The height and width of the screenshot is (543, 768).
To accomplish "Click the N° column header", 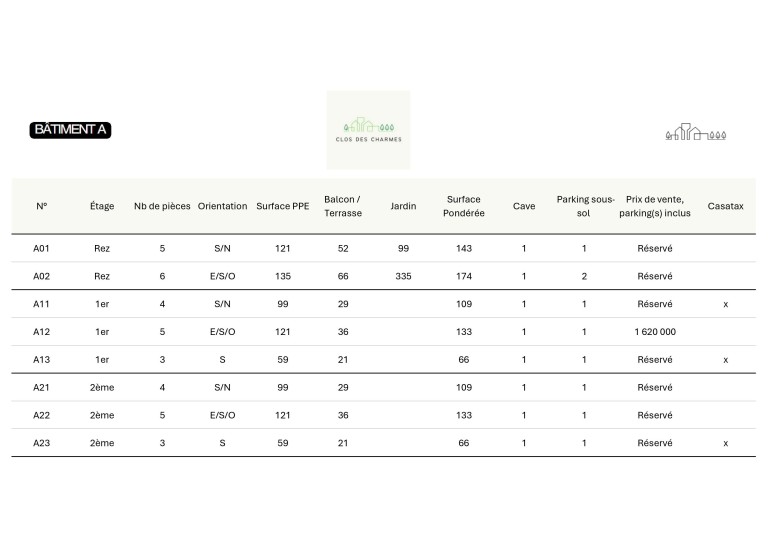I will (x=42, y=206).
